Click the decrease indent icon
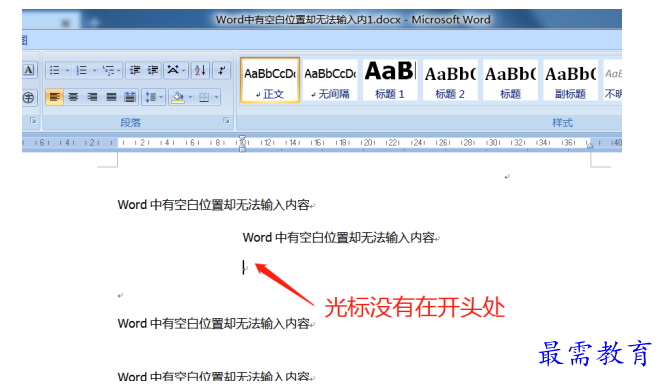 135,70
